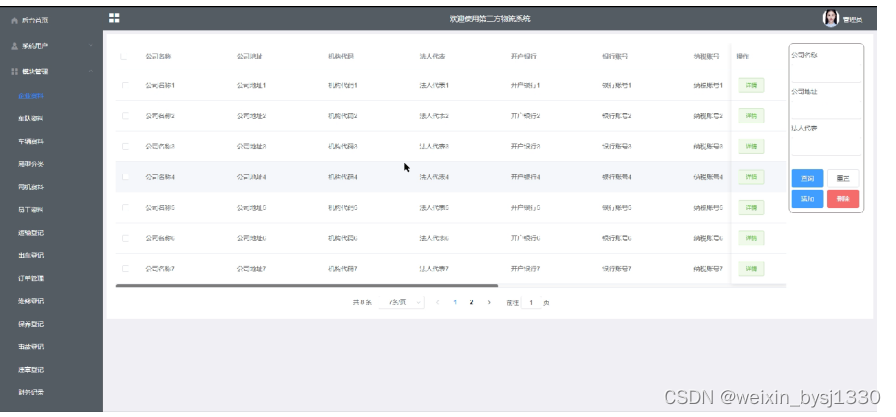
Task: Click the red 删除 delete button
Action: point(843,199)
